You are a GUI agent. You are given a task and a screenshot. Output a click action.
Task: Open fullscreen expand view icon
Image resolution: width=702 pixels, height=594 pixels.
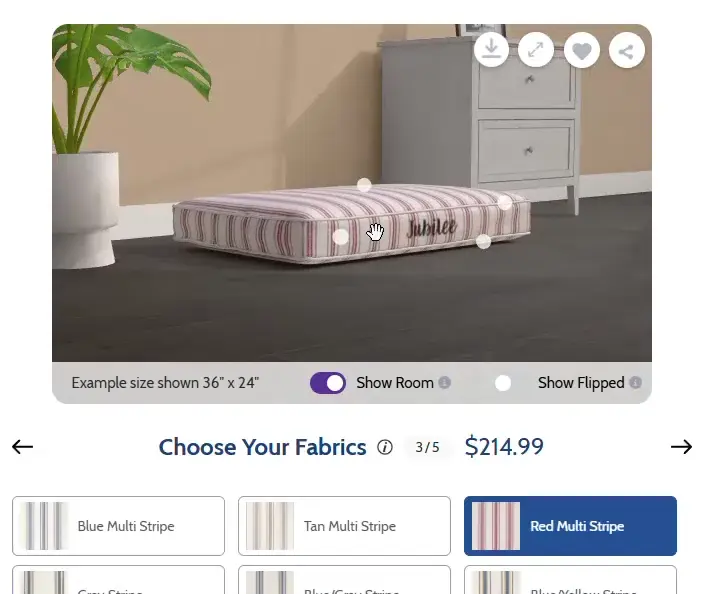pyautogui.click(x=536, y=50)
